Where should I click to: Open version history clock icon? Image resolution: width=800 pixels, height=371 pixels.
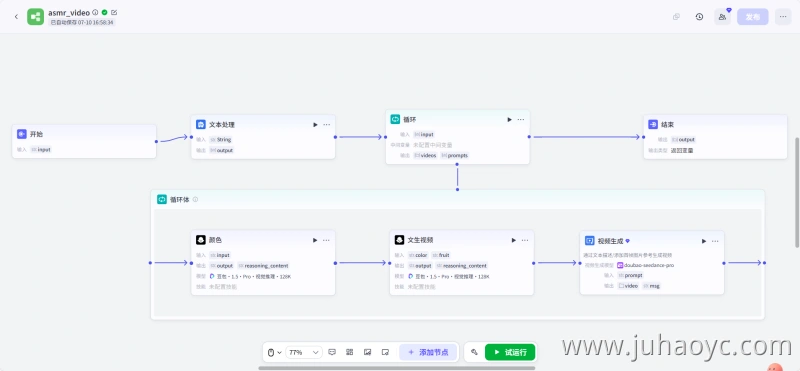(x=699, y=17)
